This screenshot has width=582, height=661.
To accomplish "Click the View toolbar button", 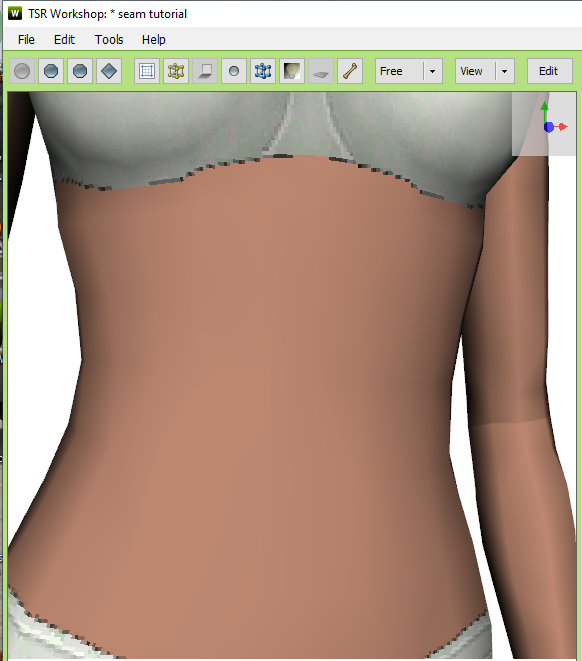I will click(x=475, y=71).
